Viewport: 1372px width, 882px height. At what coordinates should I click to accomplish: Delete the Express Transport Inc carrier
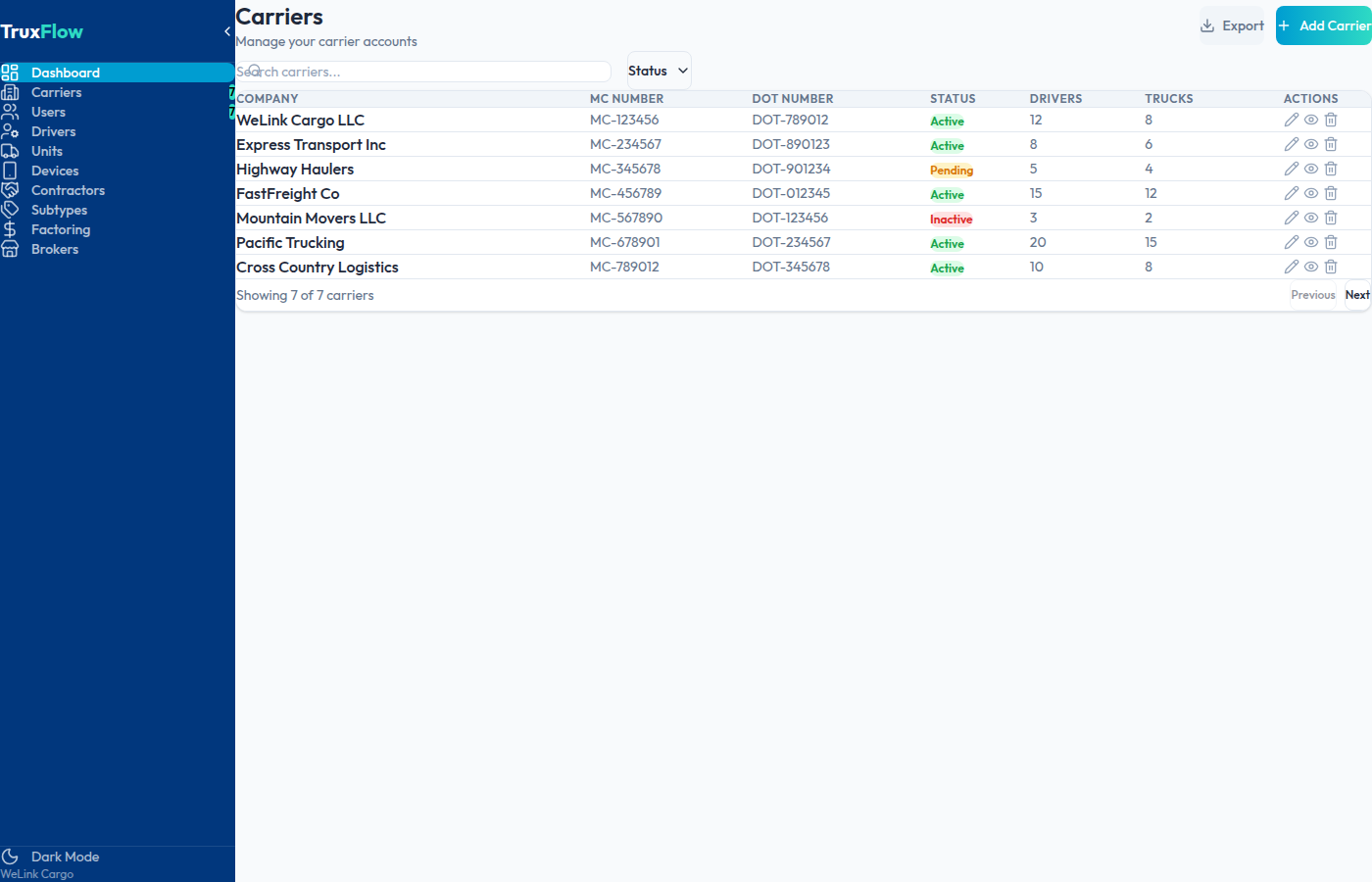1331,144
